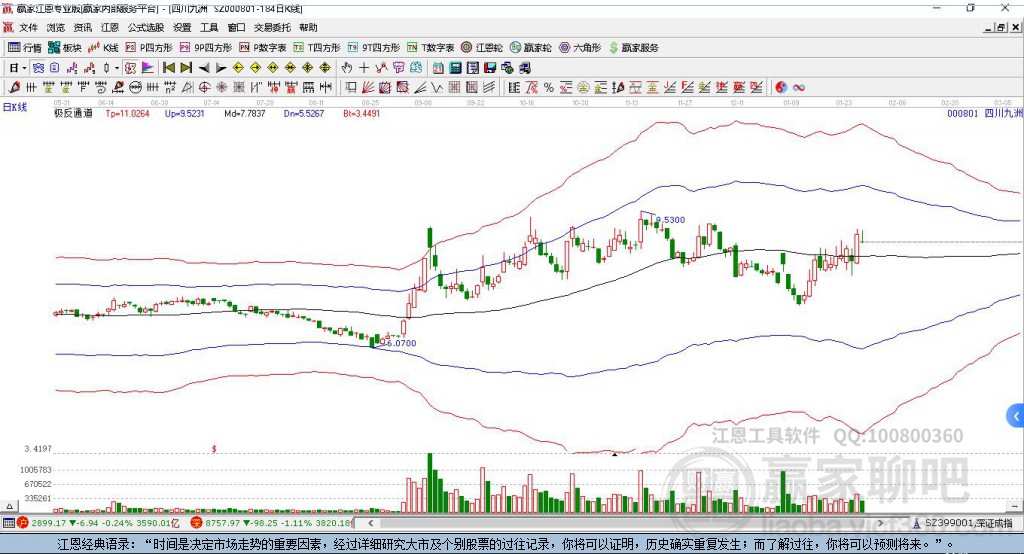Click the Md=7.7837 value
1024x554 pixels.
[245, 113]
